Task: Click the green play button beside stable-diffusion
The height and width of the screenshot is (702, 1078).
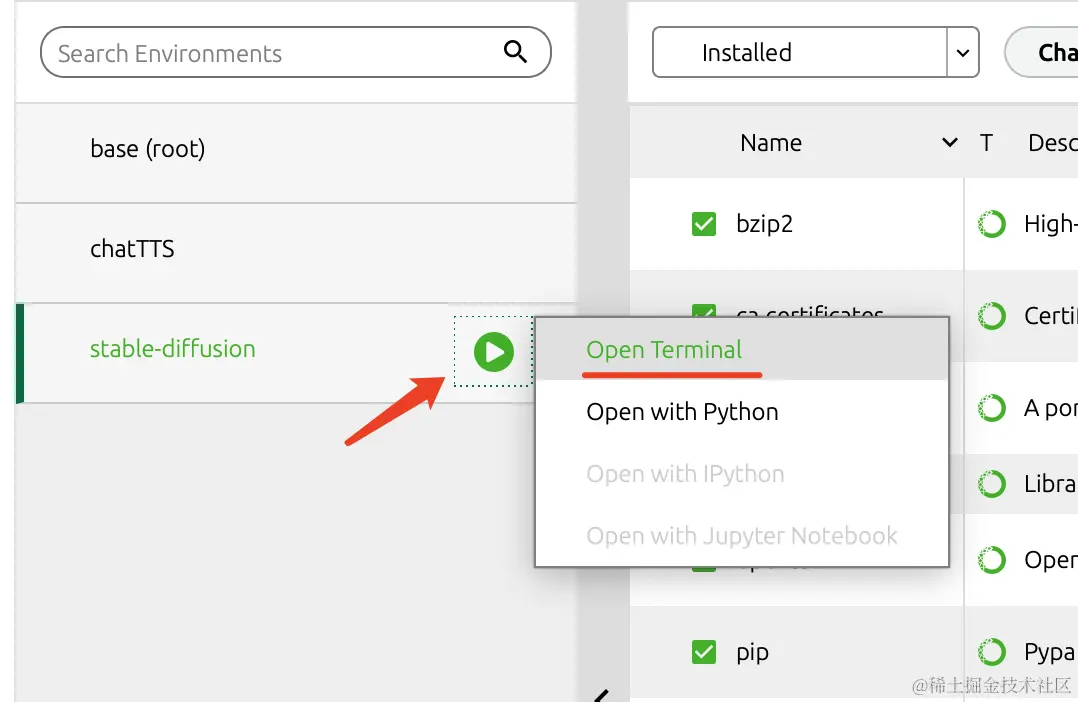Action: pos(493,351)
